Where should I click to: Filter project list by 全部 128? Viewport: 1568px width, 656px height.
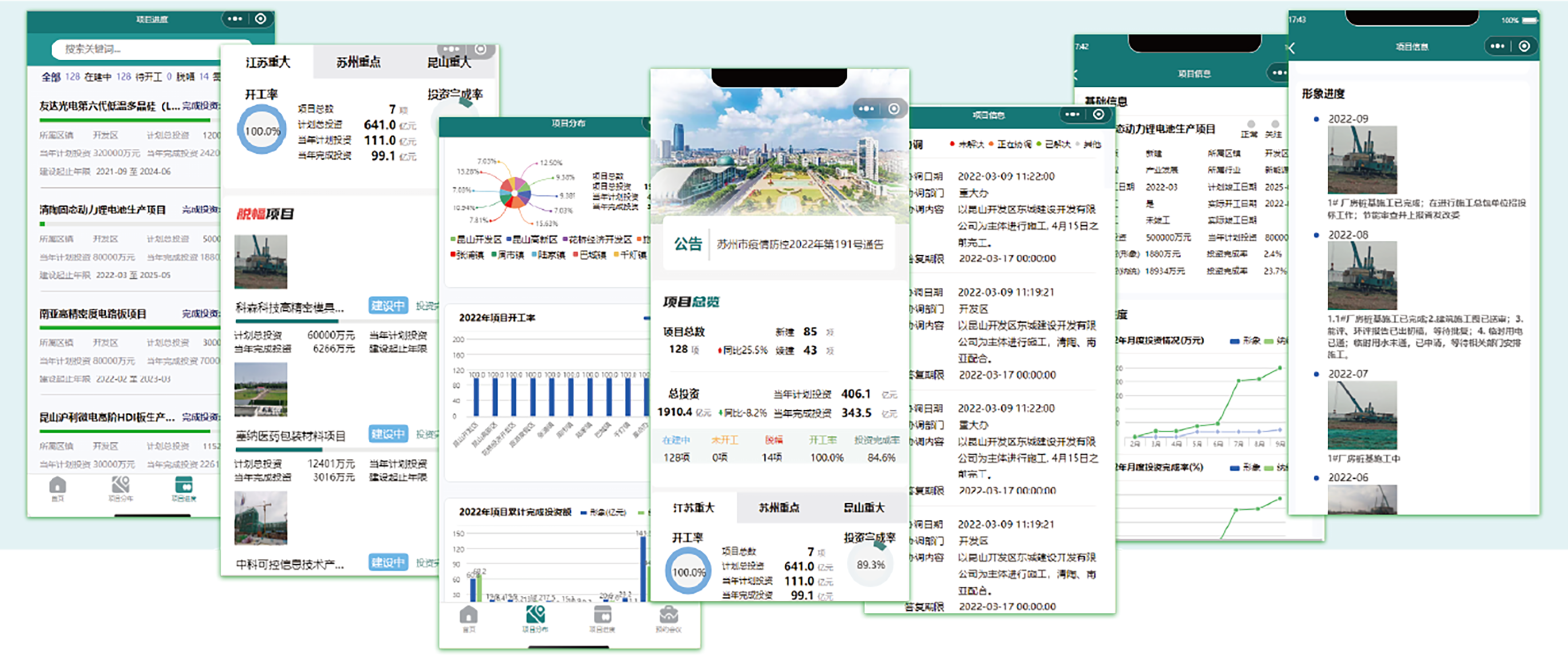tap(60, 76)
